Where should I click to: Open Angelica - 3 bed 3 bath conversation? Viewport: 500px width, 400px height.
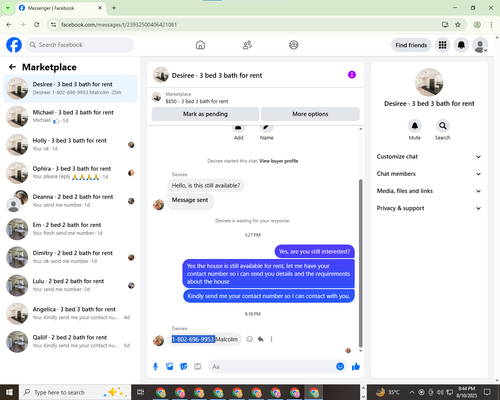[x=70, y=313]
